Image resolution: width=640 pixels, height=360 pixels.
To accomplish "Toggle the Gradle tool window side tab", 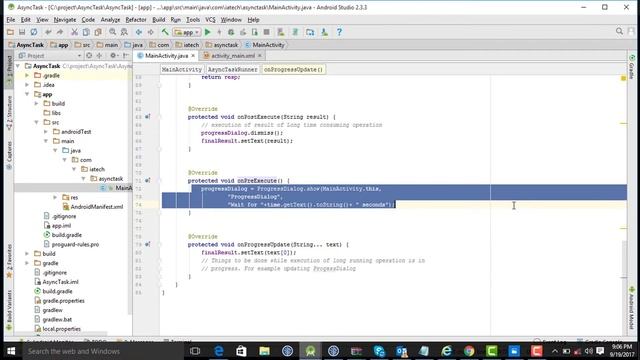I will coord(632,66).
